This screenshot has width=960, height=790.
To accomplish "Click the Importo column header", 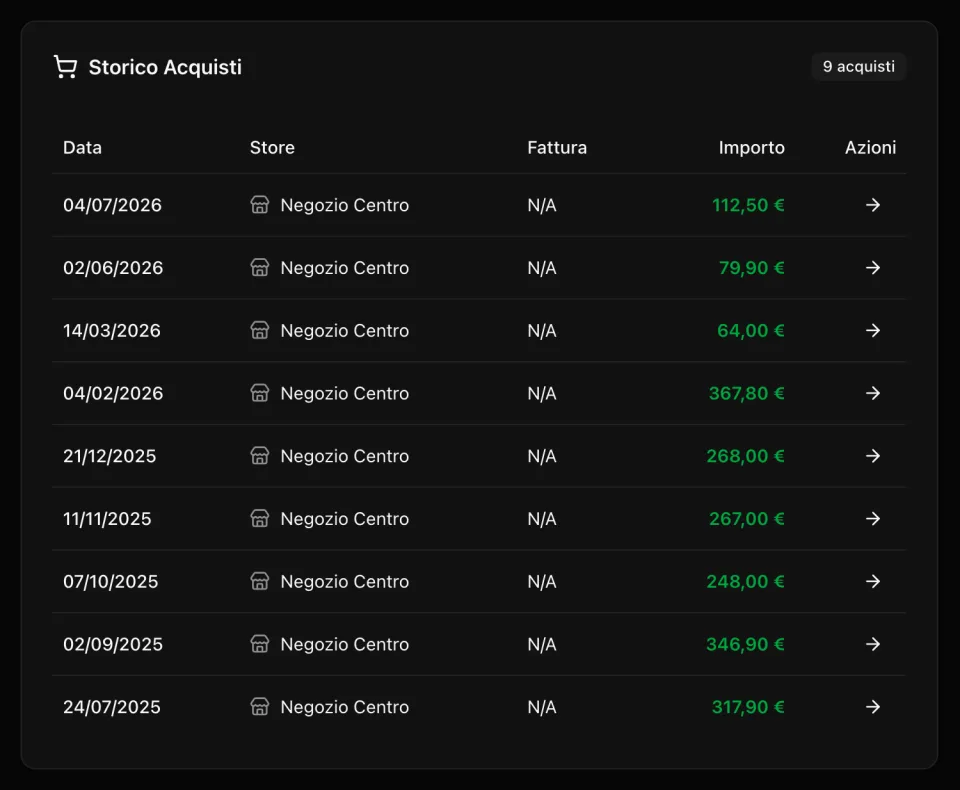I will click(752, 148).
